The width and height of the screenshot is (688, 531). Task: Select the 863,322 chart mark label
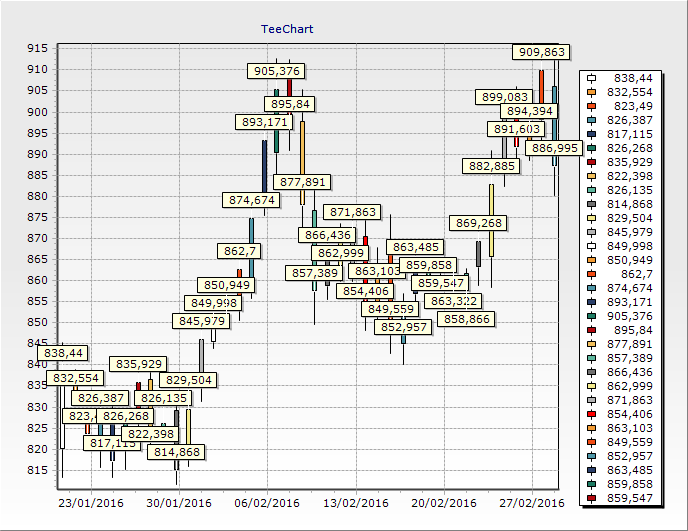(x=453, y=301)
